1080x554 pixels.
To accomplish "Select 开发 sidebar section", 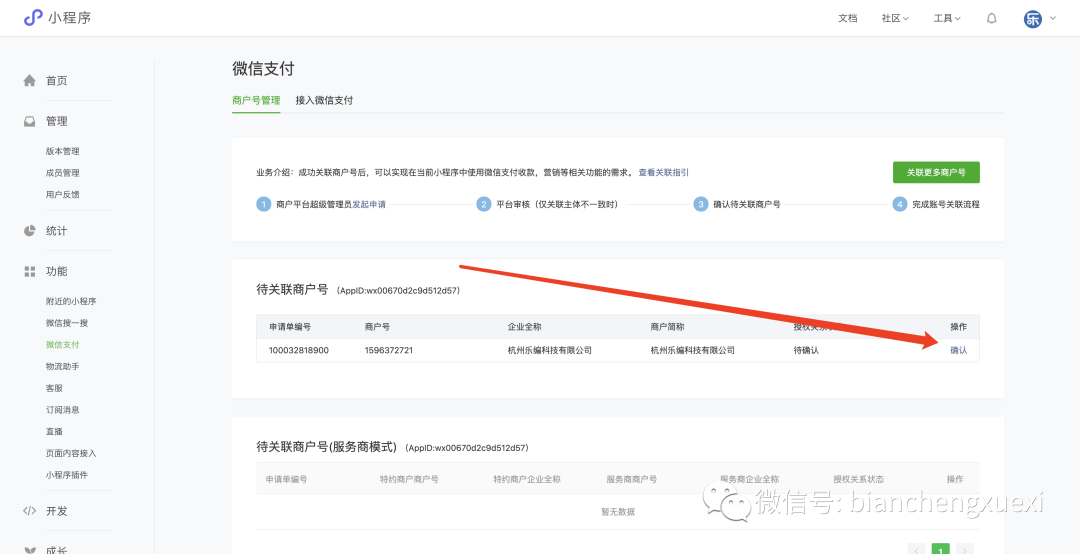I will [56, 511].
